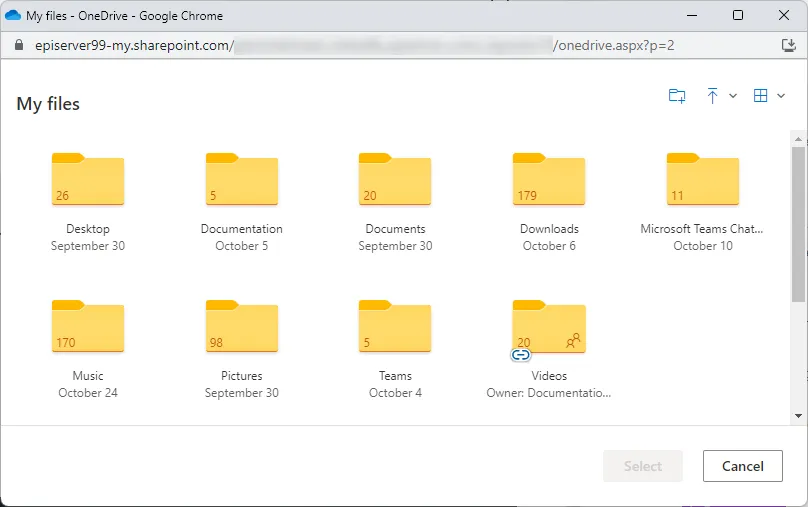Click the 'October 10' date text
Image resolution: width=808 pixels, height=507 pixels.
(703, 246)
